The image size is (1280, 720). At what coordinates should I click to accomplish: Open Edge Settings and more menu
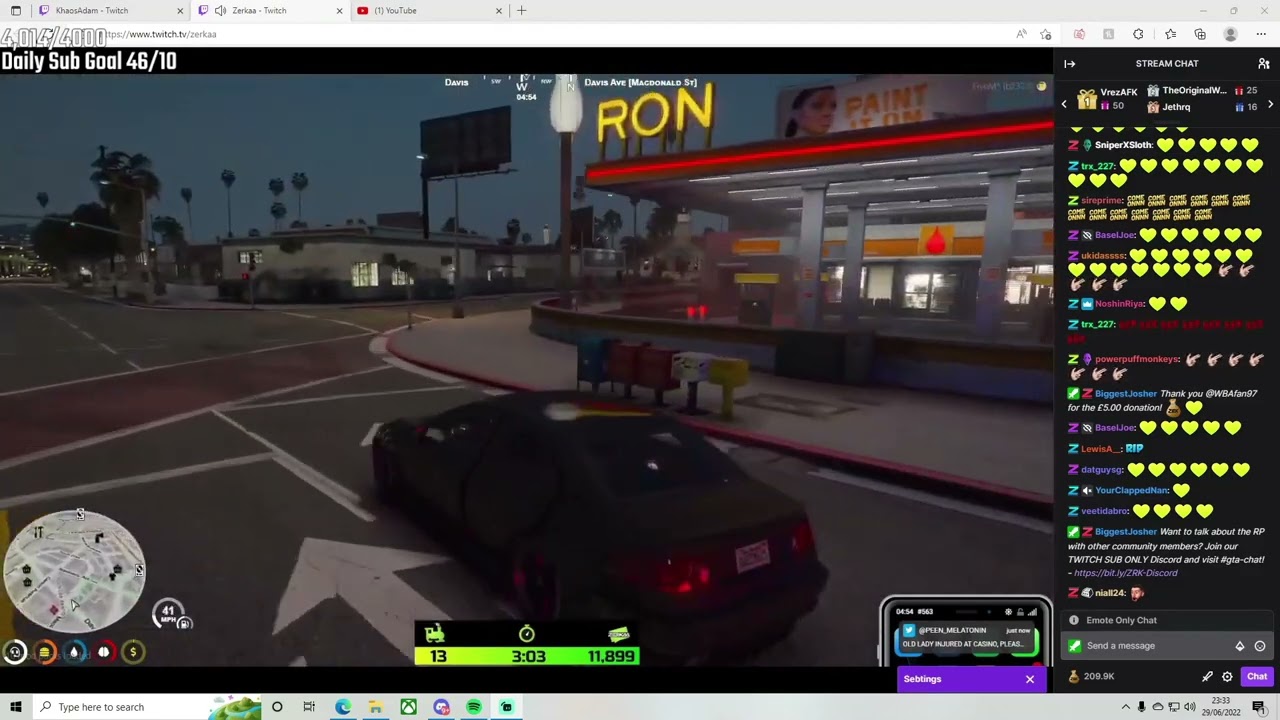coord(1260,34)
